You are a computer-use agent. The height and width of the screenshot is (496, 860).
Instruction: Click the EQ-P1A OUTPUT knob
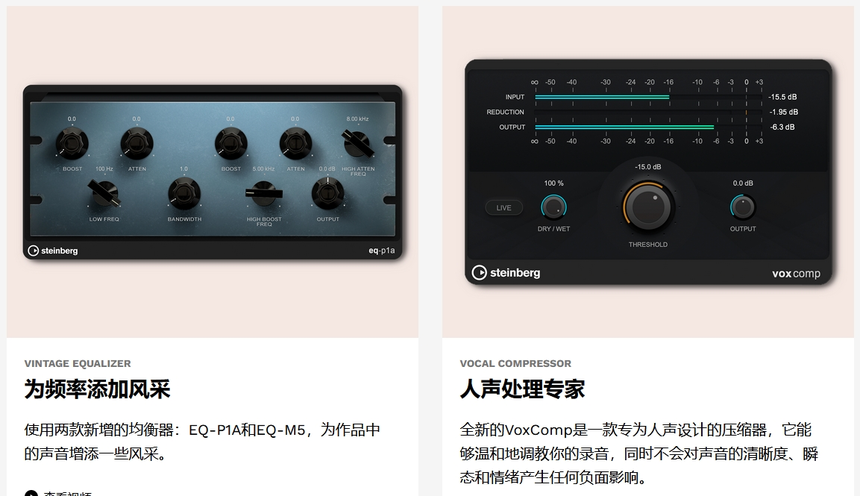[x=328, y=193]
